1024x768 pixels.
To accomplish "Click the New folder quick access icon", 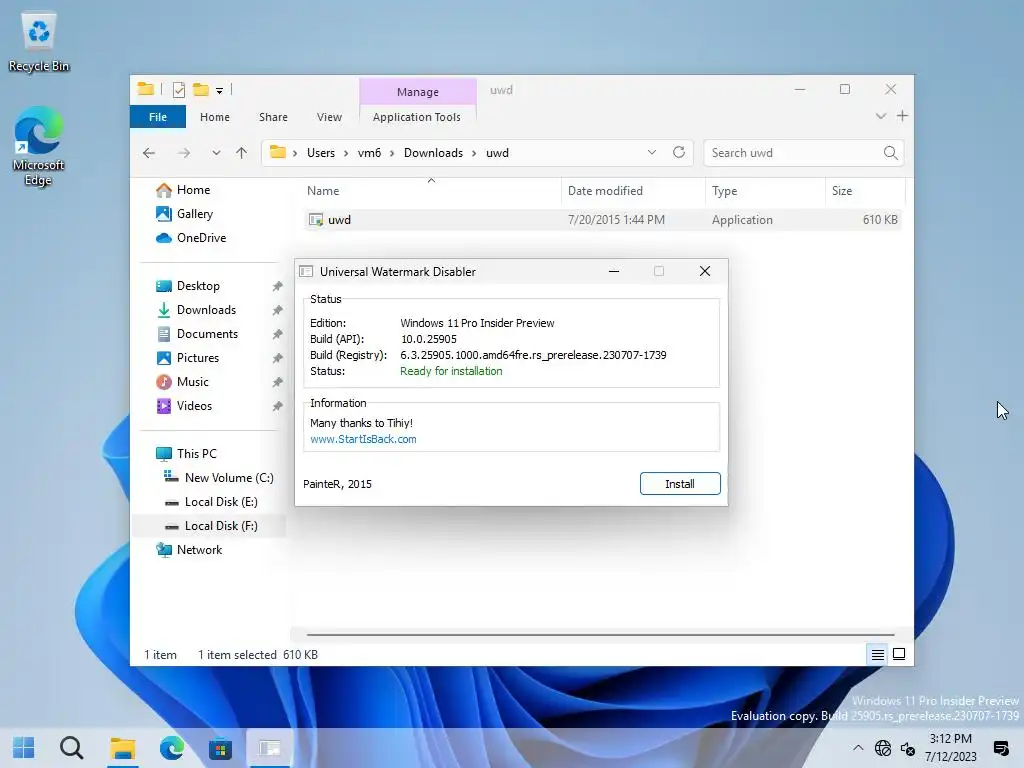I will (x=200, y=89).
